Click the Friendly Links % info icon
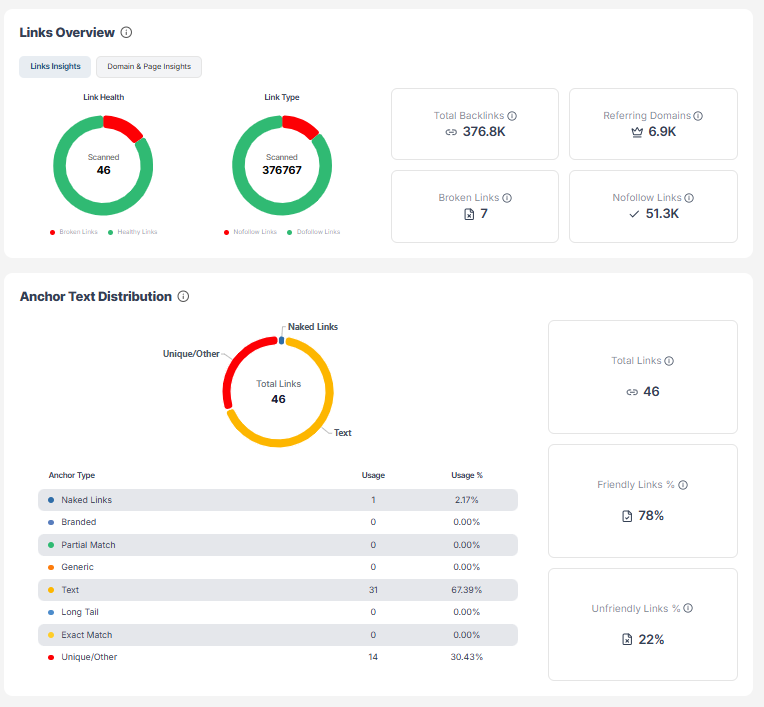Viewport: 764px width, 707px height. tap(683, 485)
